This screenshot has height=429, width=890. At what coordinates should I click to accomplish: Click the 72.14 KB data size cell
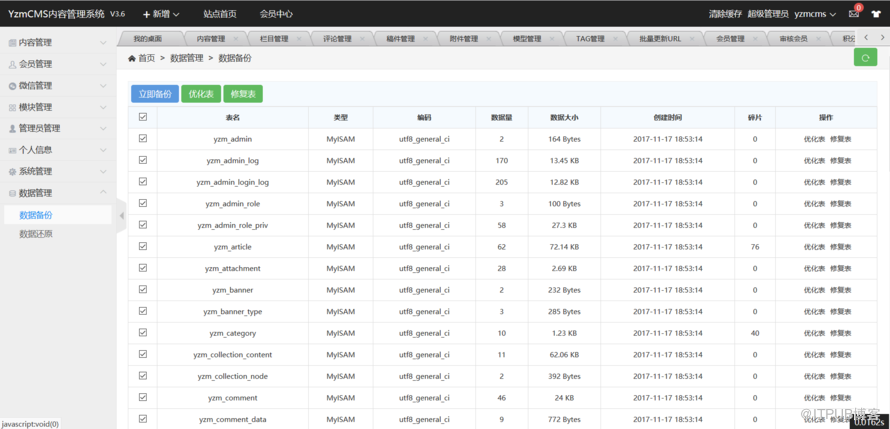(564, 247)
